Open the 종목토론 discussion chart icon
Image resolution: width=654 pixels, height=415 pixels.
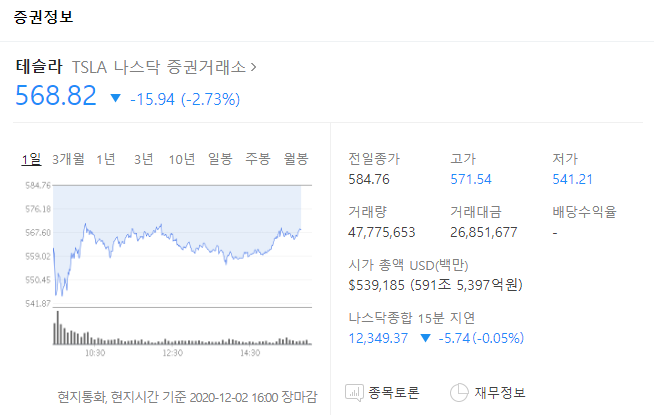click(x=354, y=392)
